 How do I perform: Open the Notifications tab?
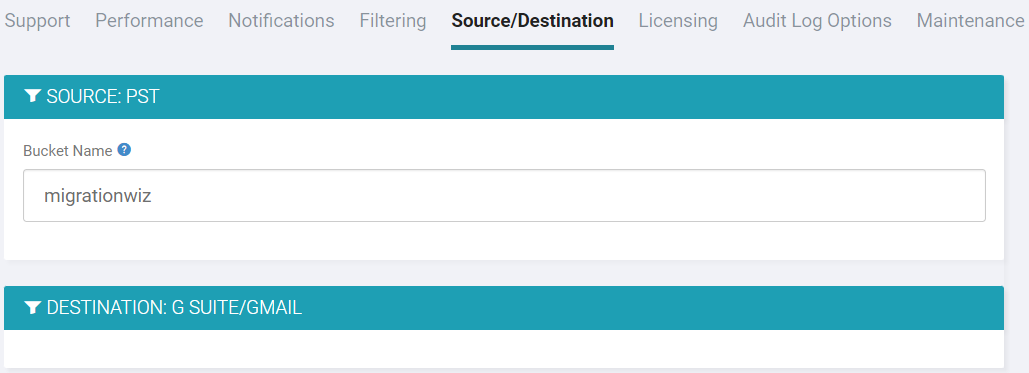281,20
